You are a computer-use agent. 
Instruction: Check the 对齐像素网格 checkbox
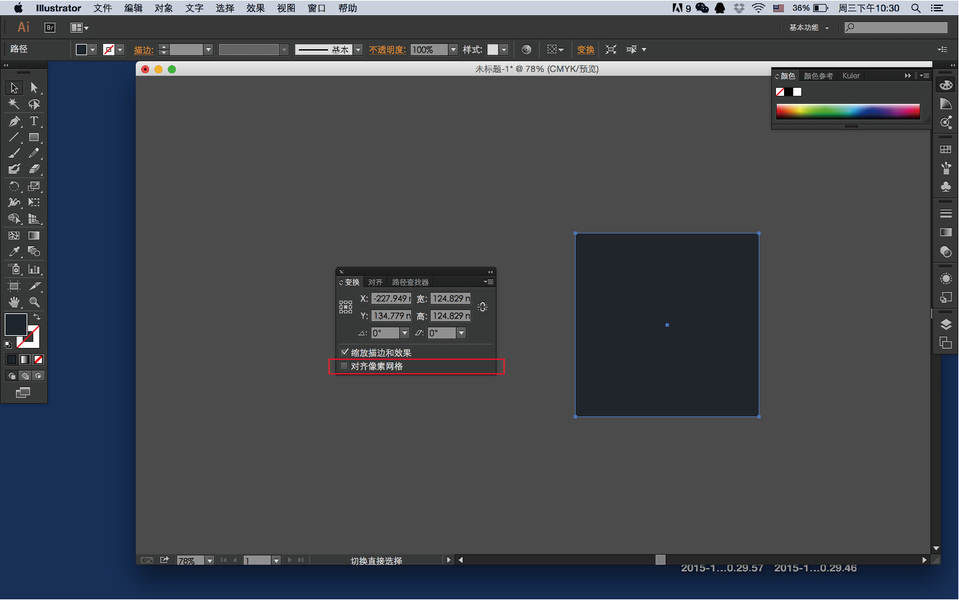point(344,366)
